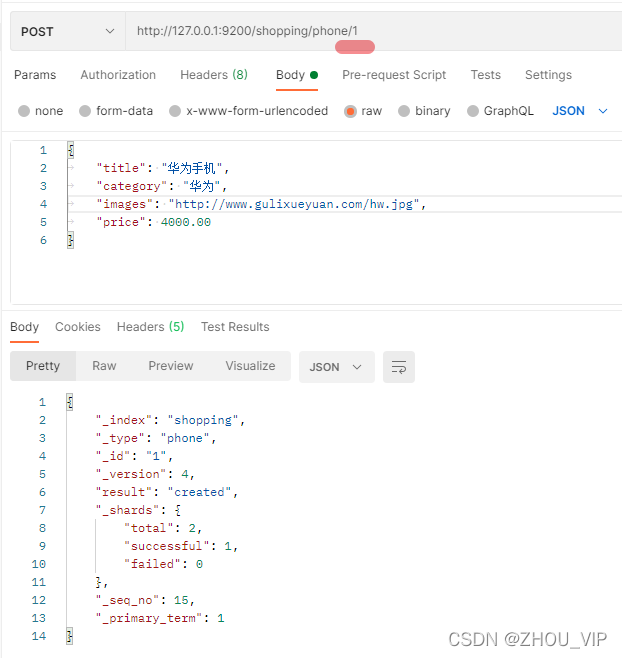Select the request Body tab

tap(297, 75)
